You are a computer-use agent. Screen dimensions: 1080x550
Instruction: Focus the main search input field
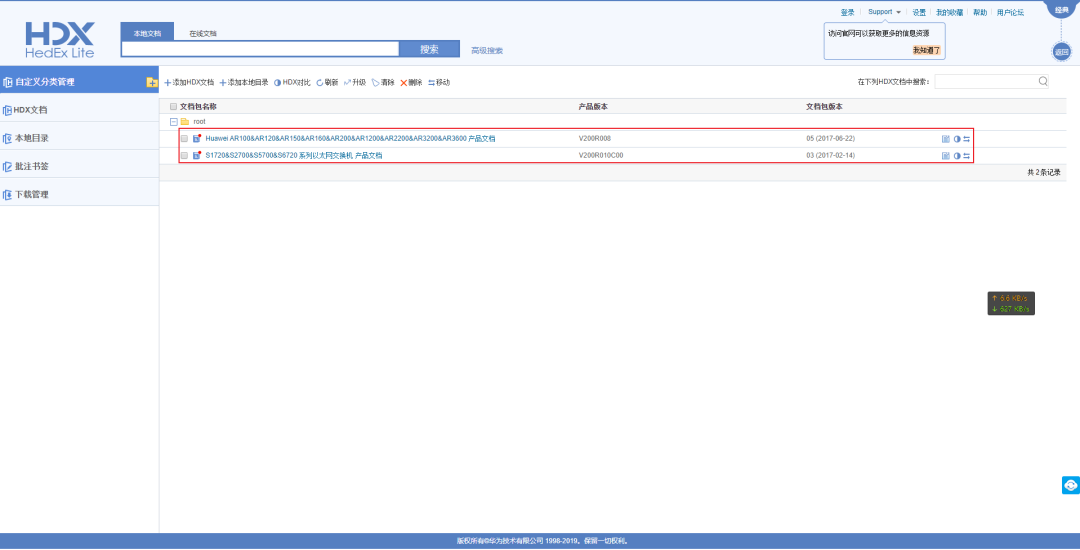tap(260, 50)
